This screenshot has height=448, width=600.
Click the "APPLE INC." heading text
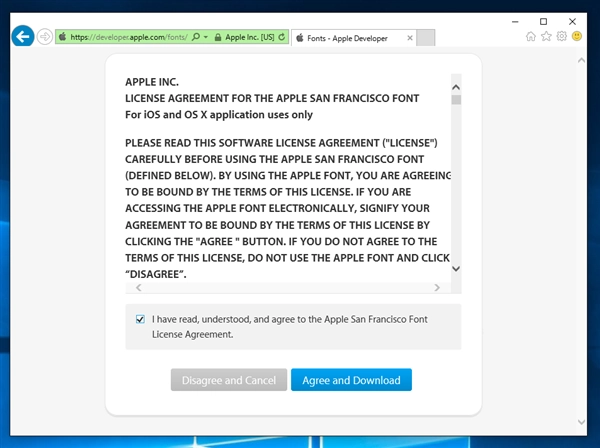click(x=152, y=82)
